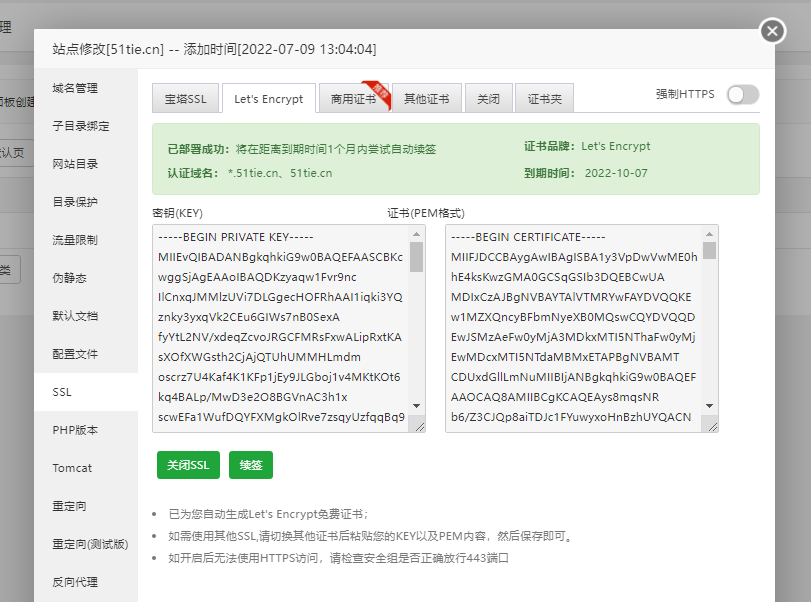Open the 其他证书 tab
The width and height of the screenshot is (811, 602).
pyautogui.click(x=426, y=99)
